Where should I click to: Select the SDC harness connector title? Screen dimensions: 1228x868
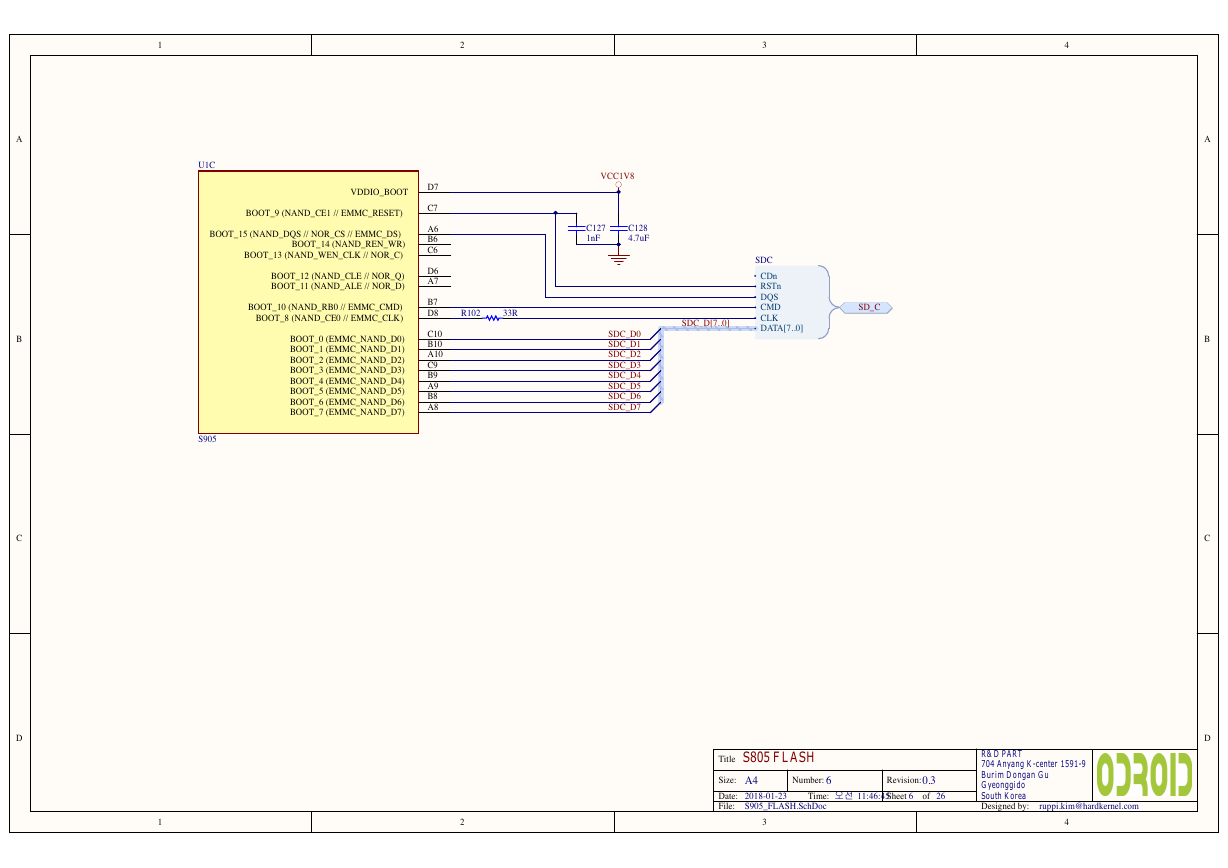(x=764, y=260)
